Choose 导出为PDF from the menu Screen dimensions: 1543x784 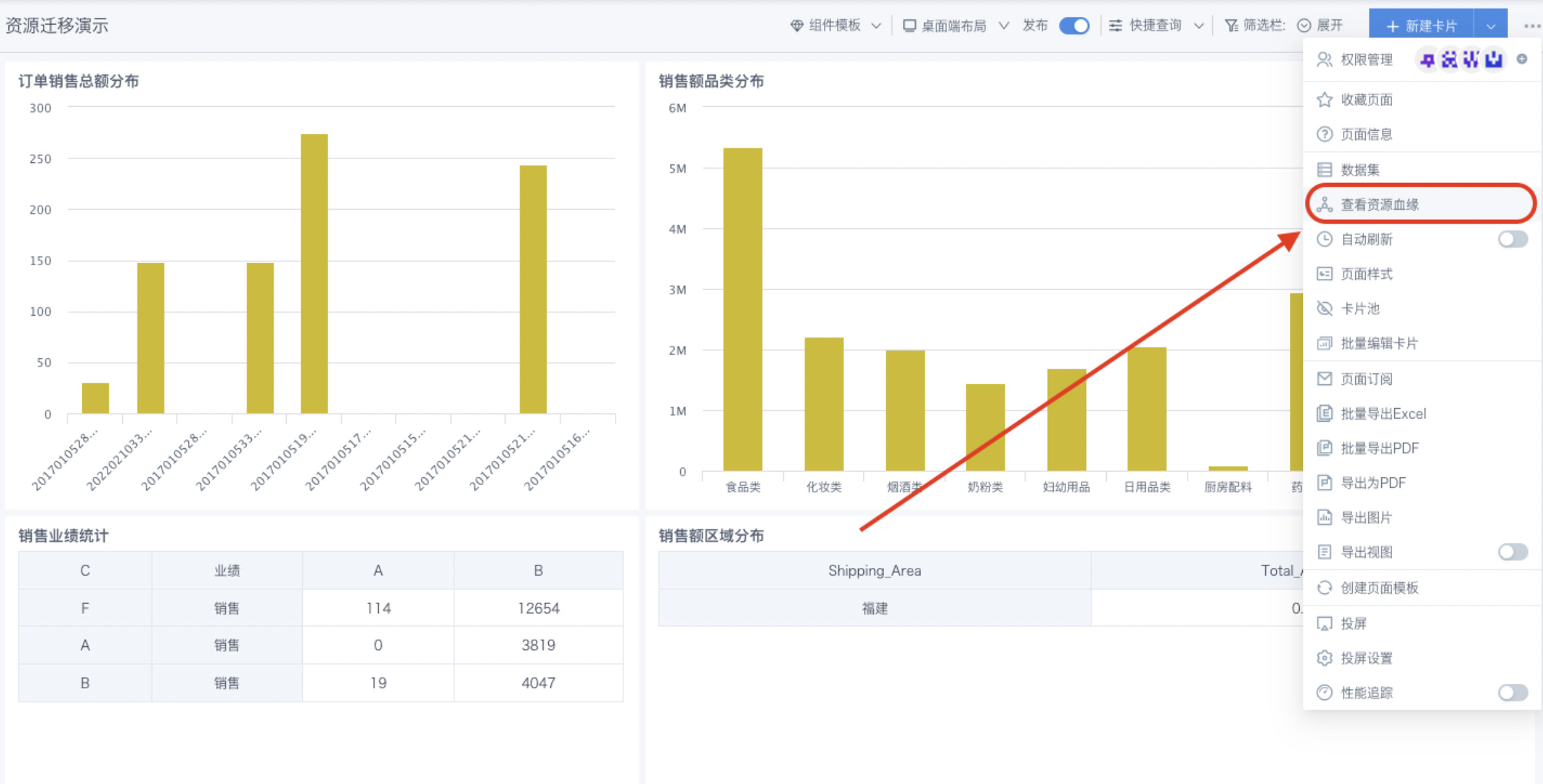coord(1373,483)
